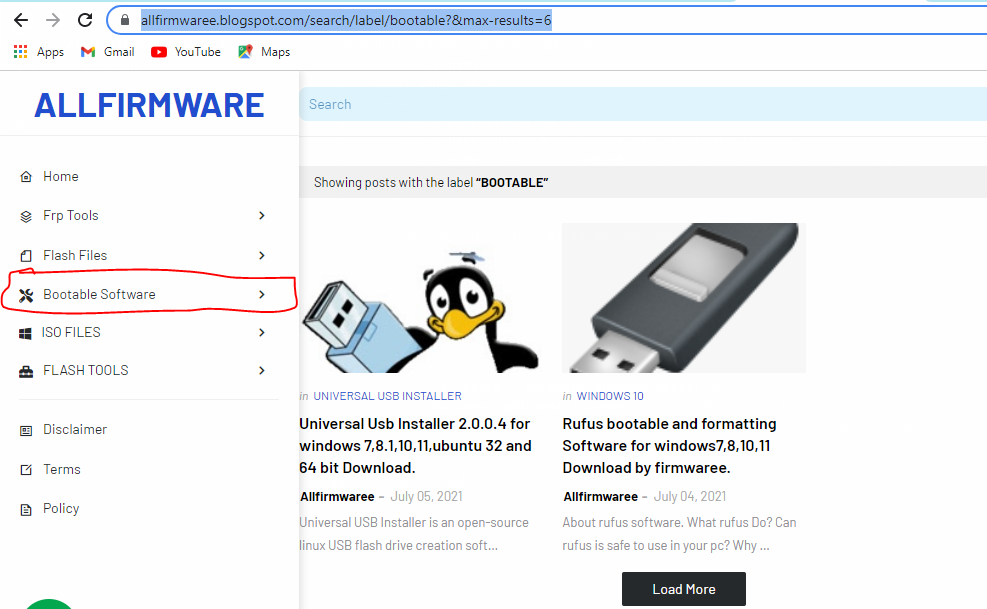The height and width of the screenshot is (609, 987).
Task: Open the Terms page link
Action: [62, 469]
